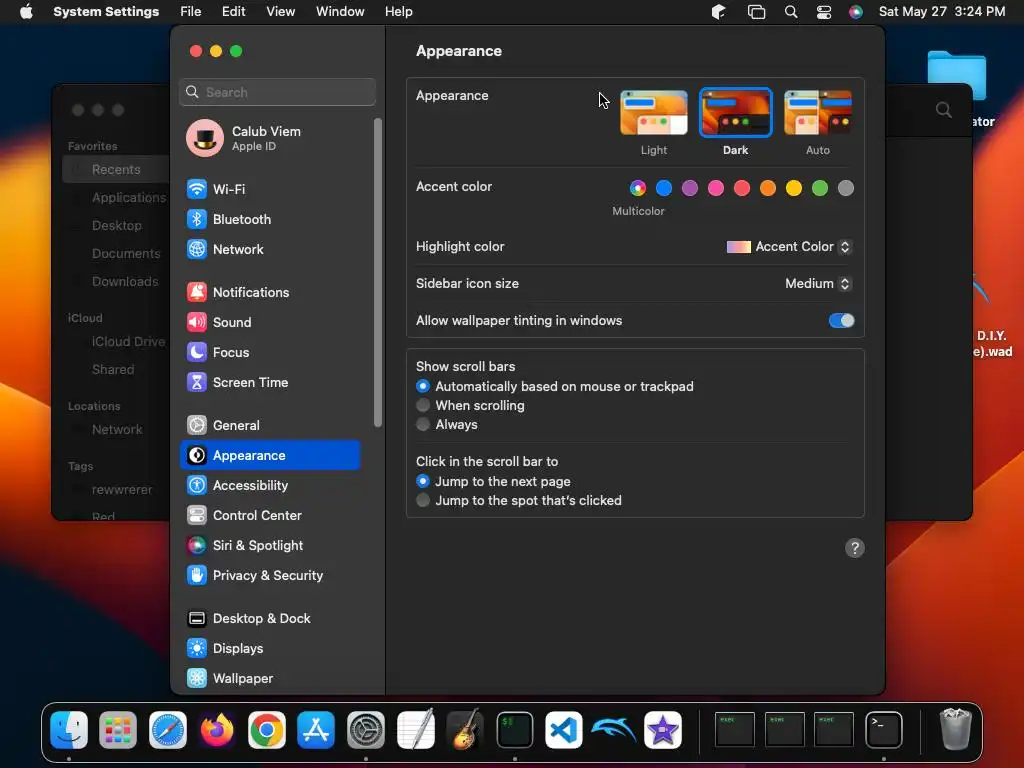1024x768 pixels.
Task: Open the Trash in the Dock
Action: click(955, 729)
